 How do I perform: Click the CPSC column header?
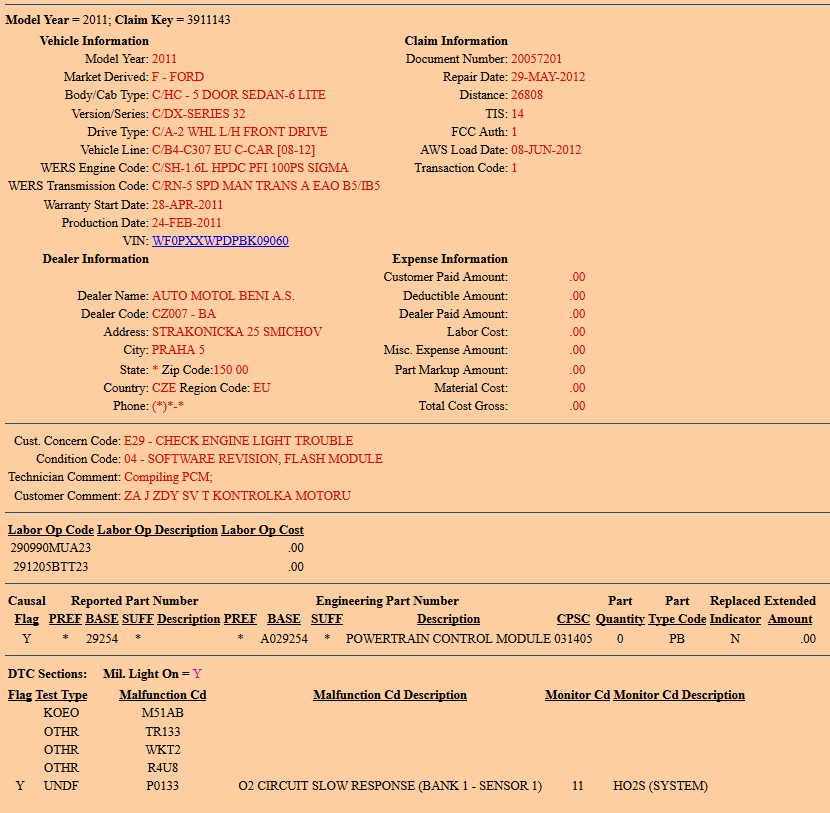(574, 619)
